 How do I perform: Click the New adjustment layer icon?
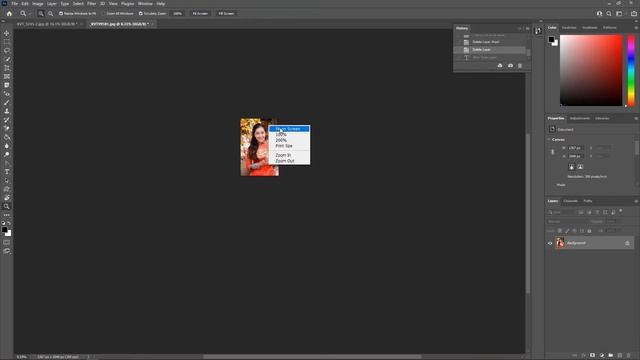pyautogui.click(x=602, y=356)
